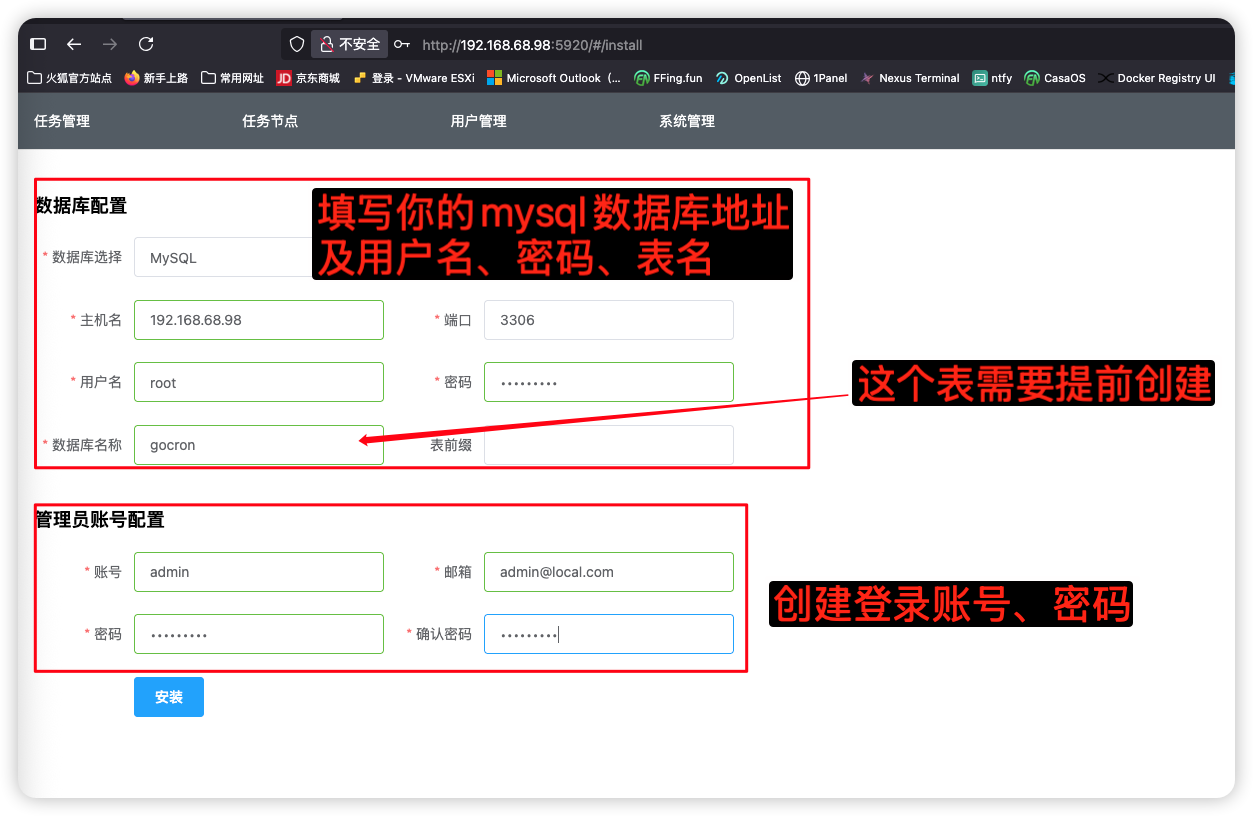Expand the 数据库选择 MySQL dropdown
This screenshot has height=816, width=1253.
click(222, 257)
